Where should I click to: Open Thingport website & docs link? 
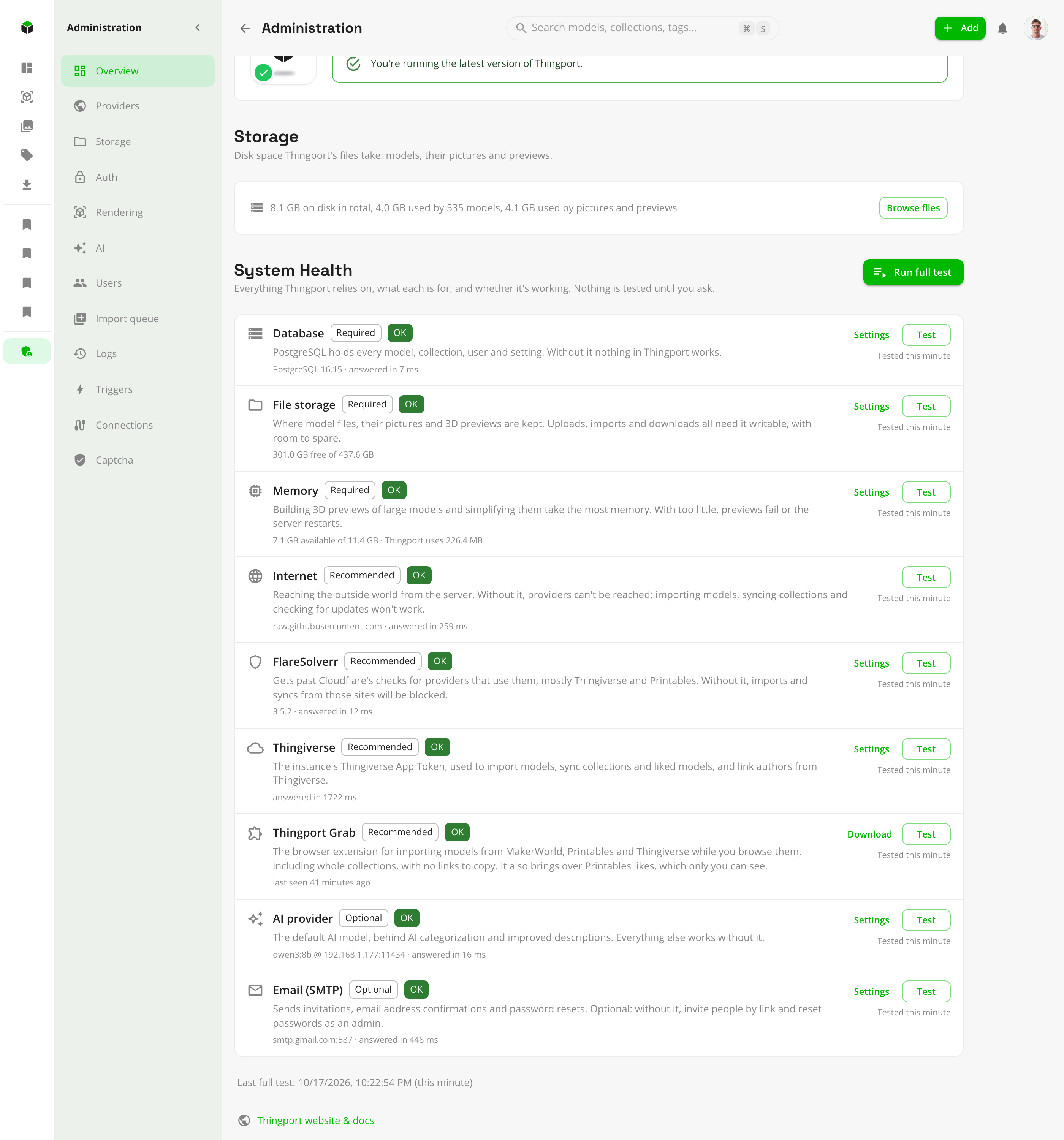[x=315, y=1121]
